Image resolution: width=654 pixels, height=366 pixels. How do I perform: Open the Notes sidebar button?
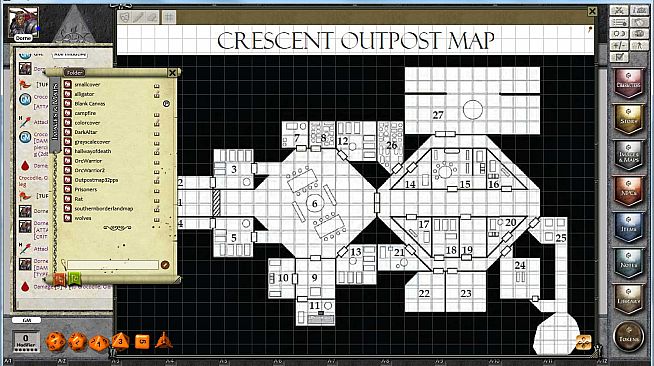(x=628, y=263)
